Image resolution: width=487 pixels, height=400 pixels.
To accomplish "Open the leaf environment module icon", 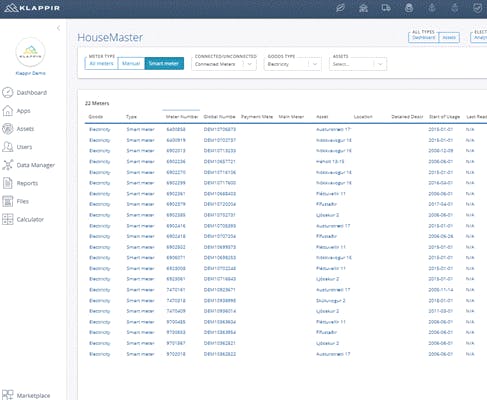I will [340, 8].
